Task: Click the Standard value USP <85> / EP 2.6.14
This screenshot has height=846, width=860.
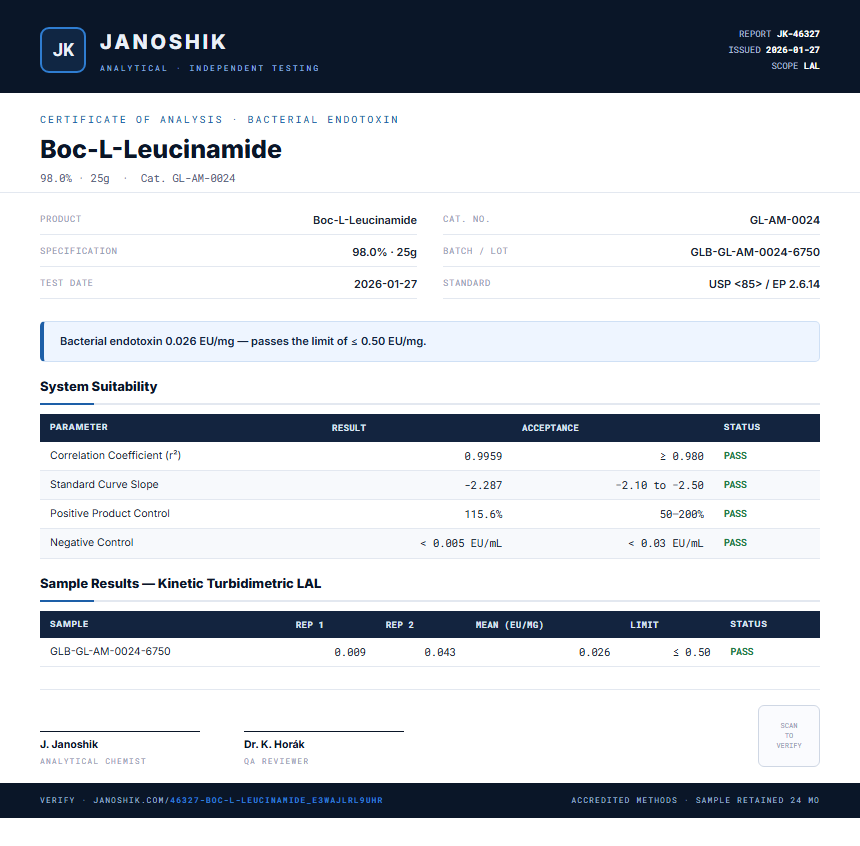Action: (764, 284)
